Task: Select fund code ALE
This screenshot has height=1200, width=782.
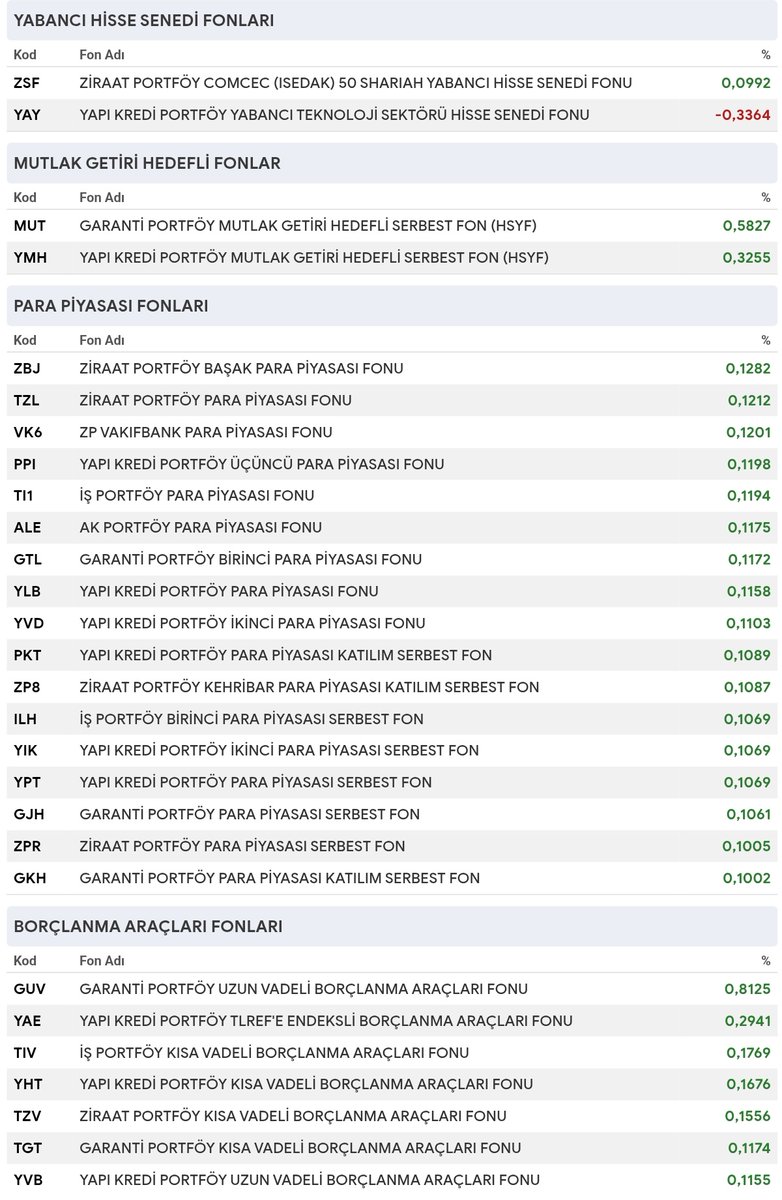Action: click(27, 528)
